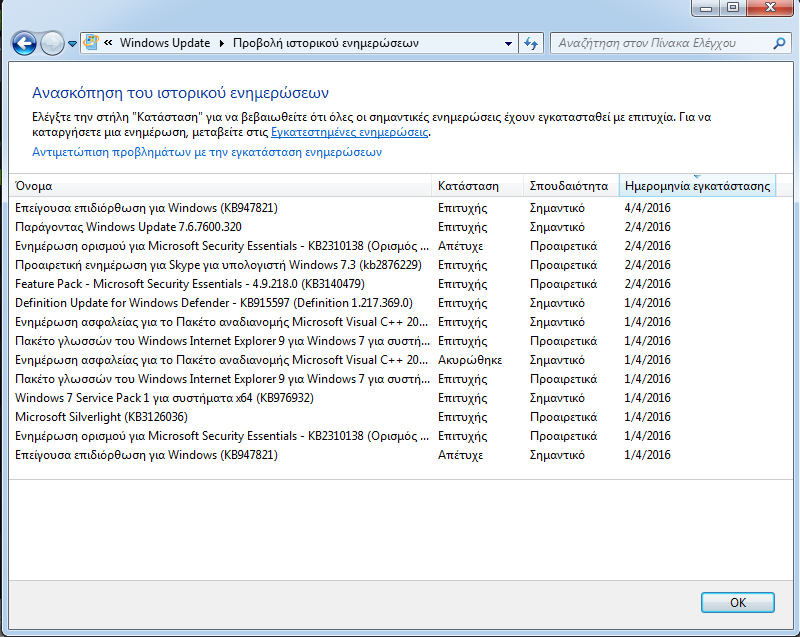
Task: Click the Back navigation arrow button
Action: [24, 44]
